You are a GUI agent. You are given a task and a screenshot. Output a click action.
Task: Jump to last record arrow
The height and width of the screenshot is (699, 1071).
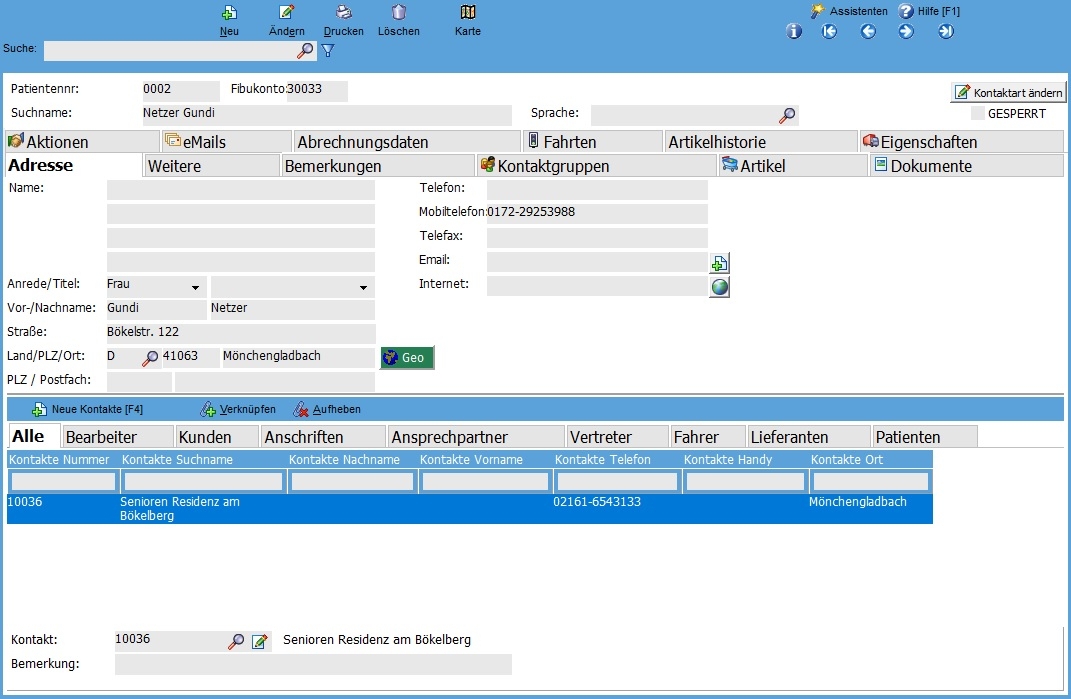coord(946,31)
